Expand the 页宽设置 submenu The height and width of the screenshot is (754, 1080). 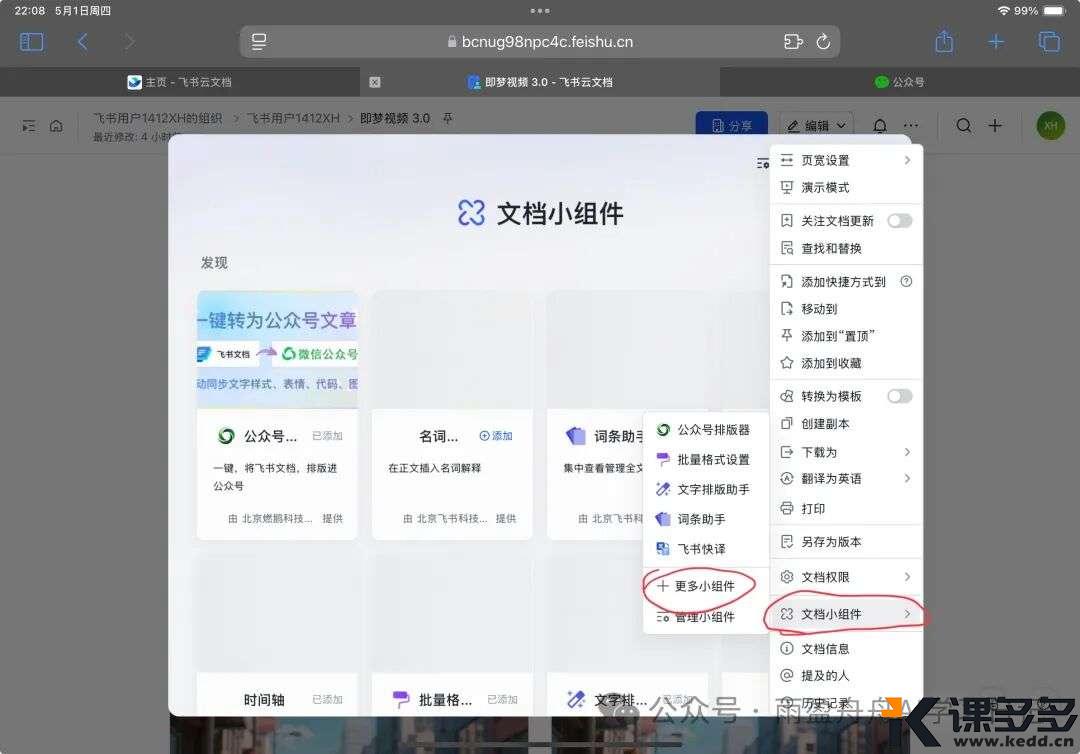tap(845, 160)
